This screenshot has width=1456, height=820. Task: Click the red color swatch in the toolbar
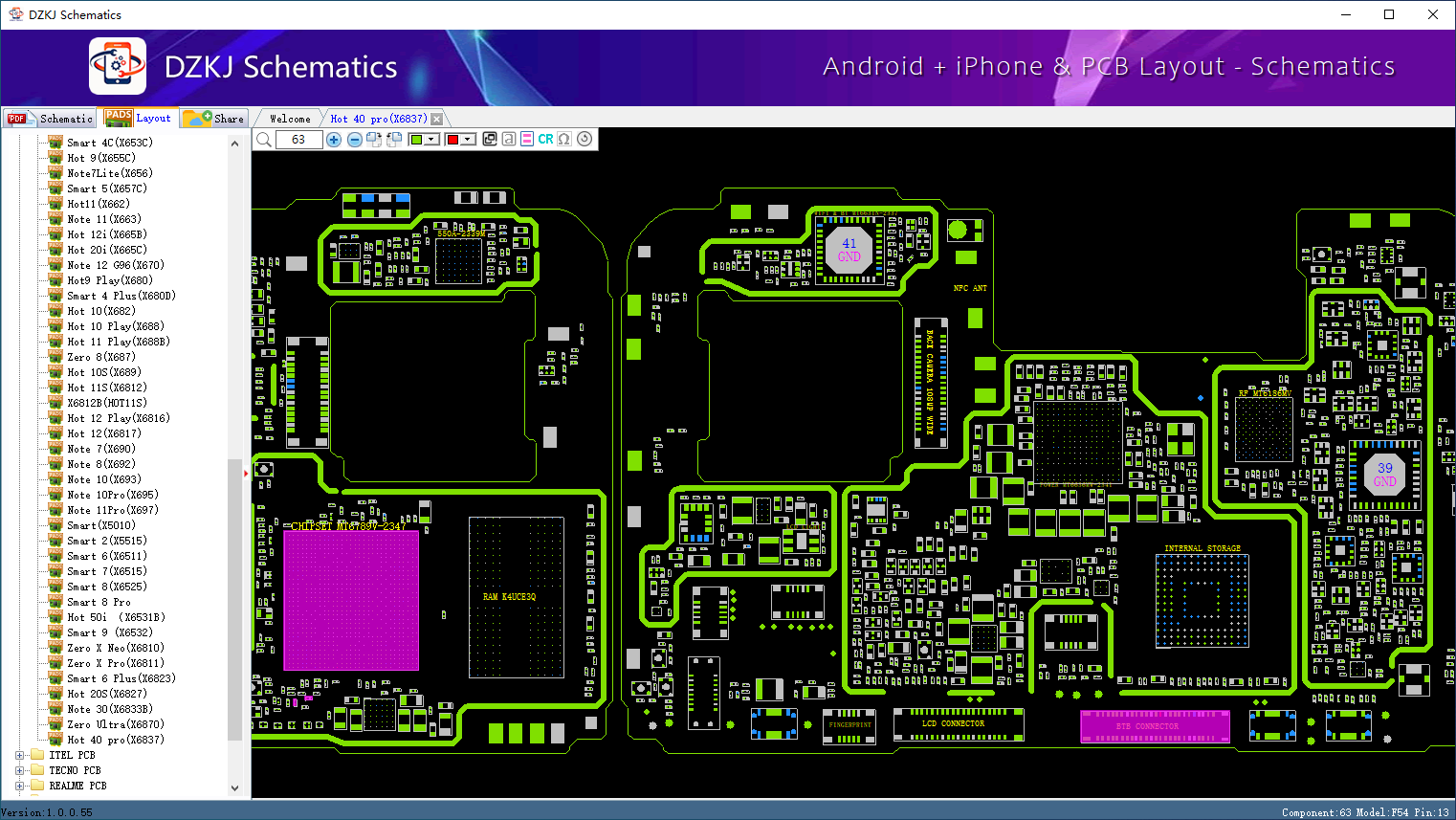pos(452,140)
